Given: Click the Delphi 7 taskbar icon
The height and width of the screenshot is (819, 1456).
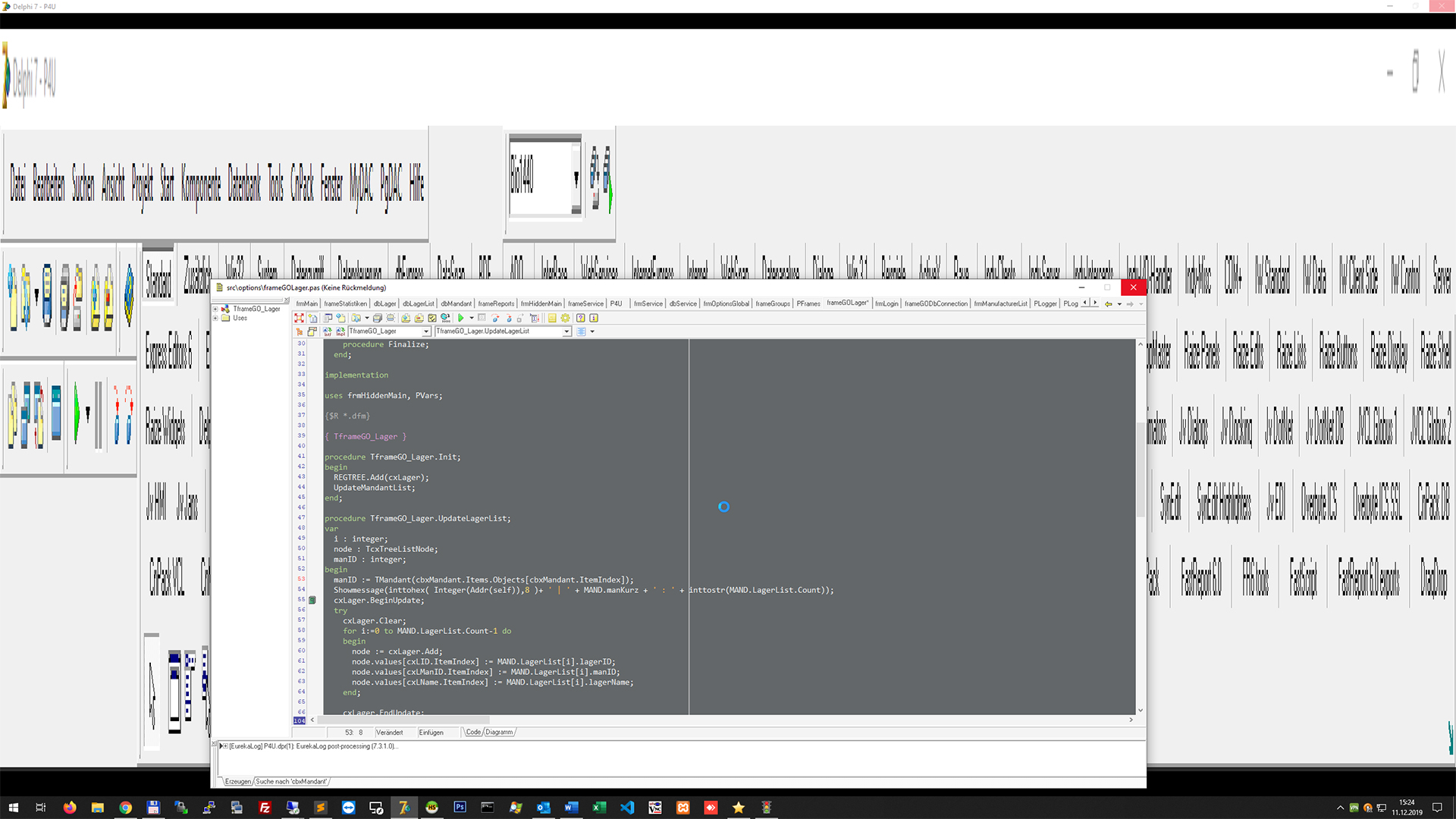Looking at the screenshot, I should pos(404,808).
